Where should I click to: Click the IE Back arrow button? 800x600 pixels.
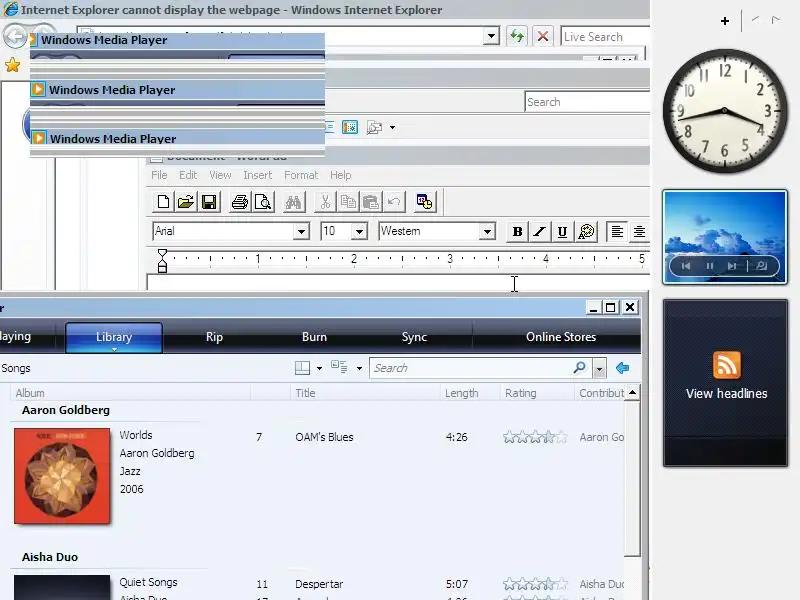[14, 37]
